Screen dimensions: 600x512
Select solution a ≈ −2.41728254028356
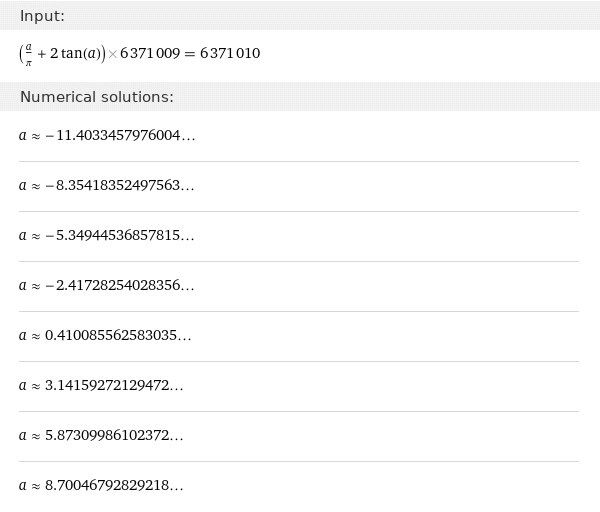(107, 285)
